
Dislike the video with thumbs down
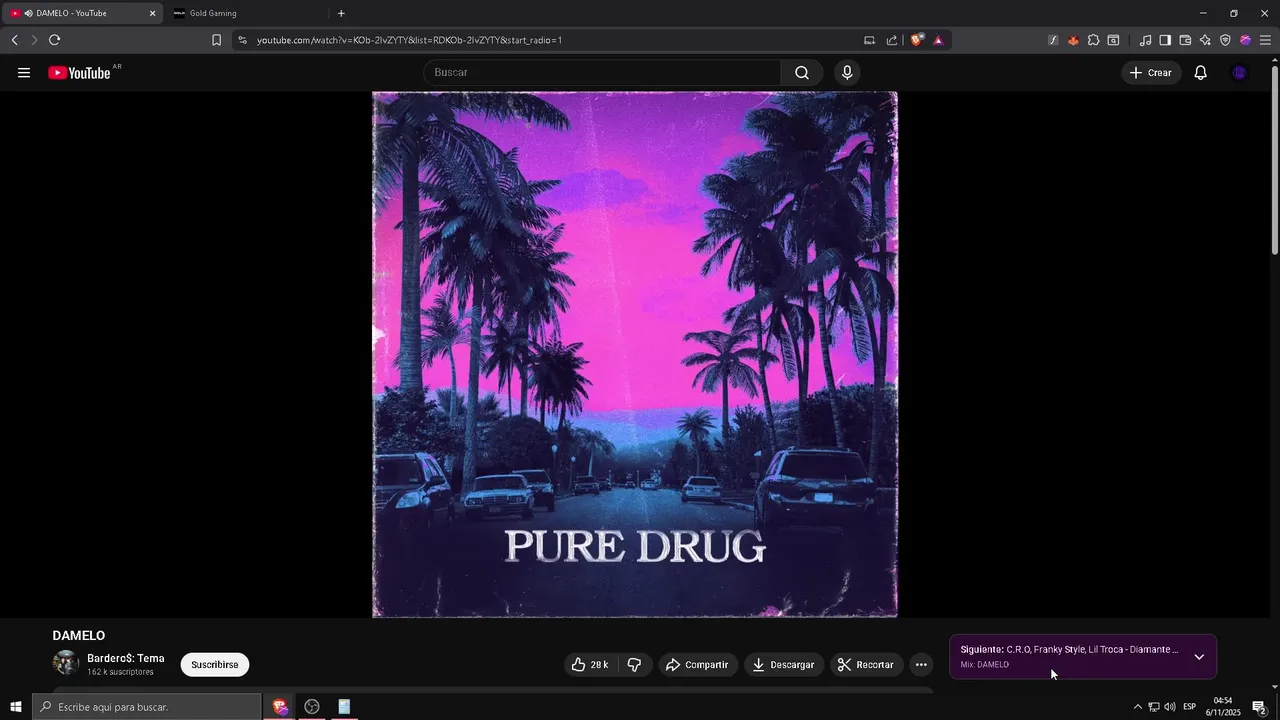(x=634, y=665)
